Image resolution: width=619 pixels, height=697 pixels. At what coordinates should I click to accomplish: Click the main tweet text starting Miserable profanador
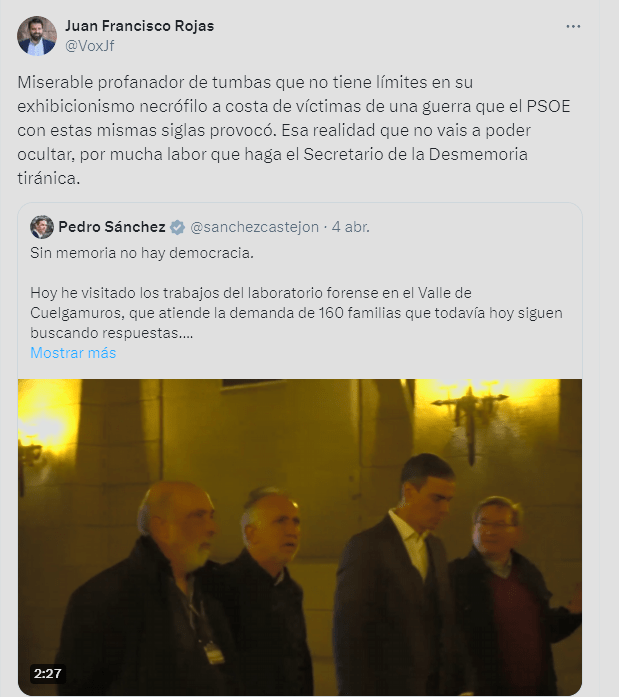294,130
